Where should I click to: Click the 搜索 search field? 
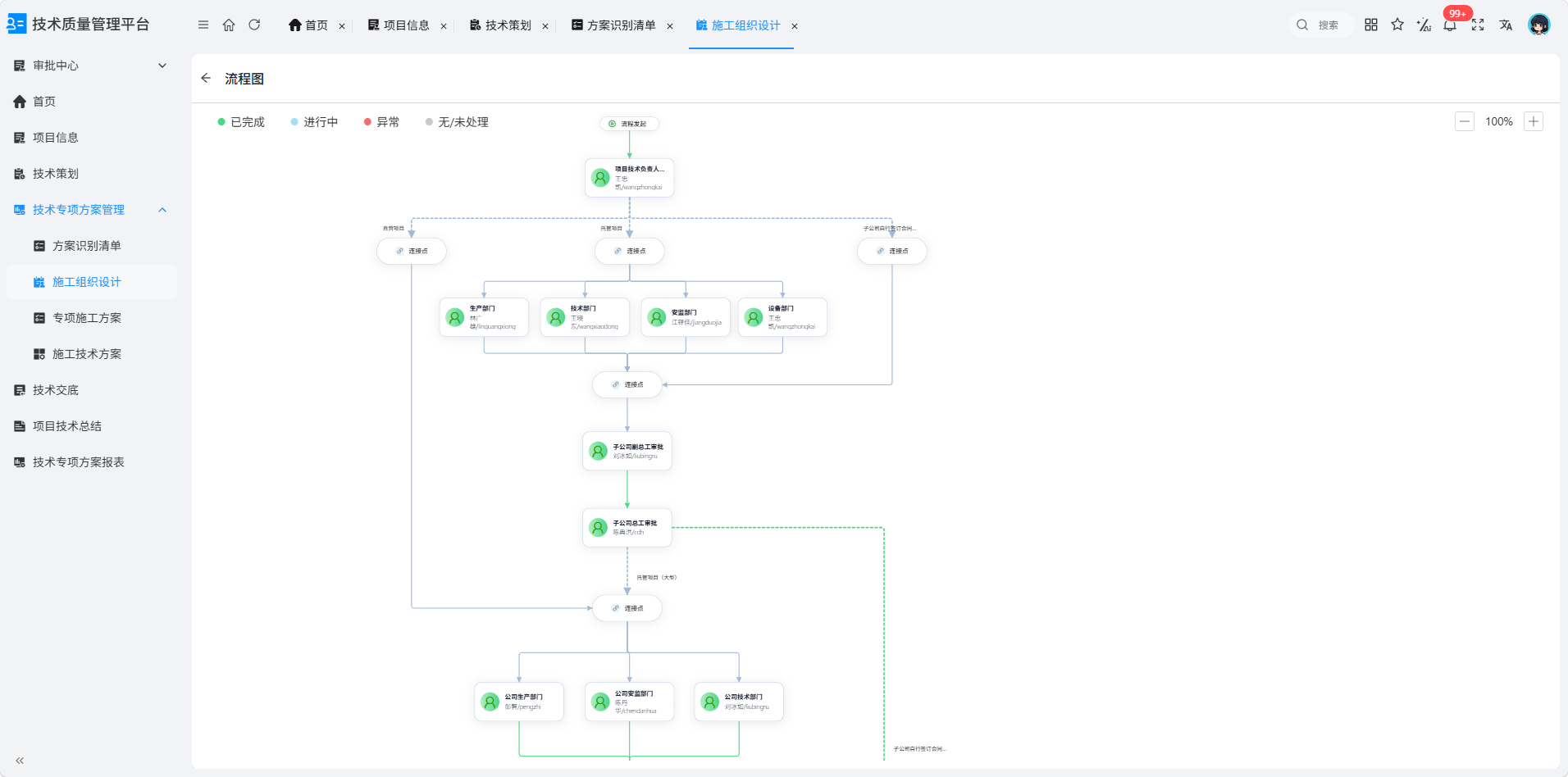[1320, 25]
